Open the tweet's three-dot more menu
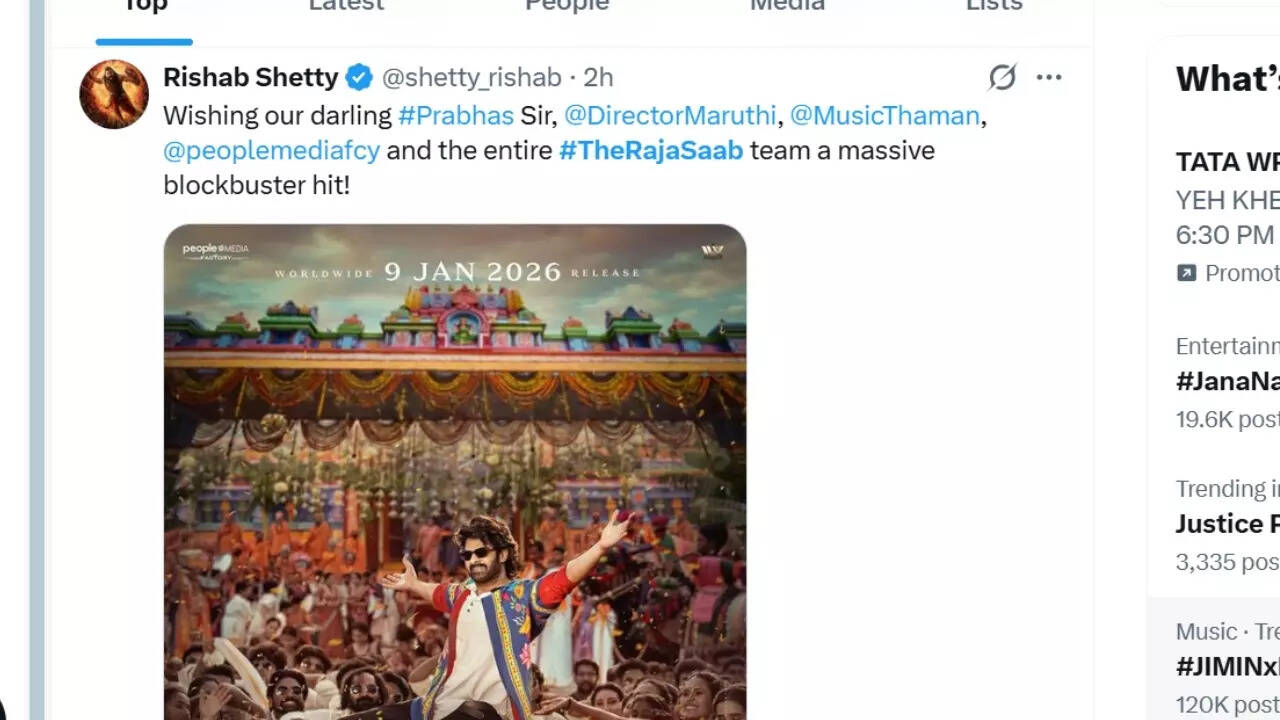The image size is (1280, 720). tap(1049, 77)
